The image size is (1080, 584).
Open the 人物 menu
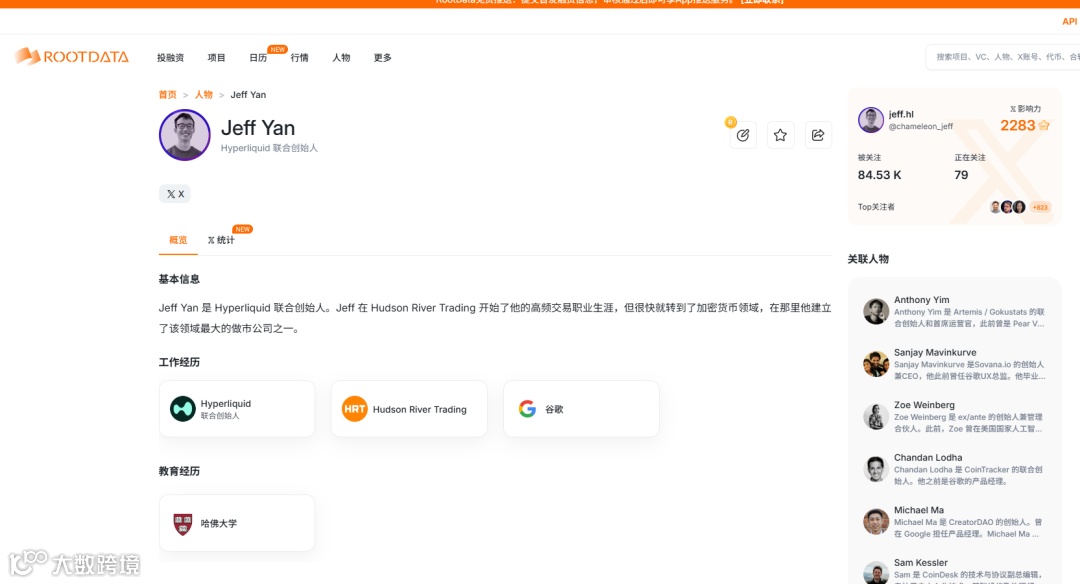point(341,58)
